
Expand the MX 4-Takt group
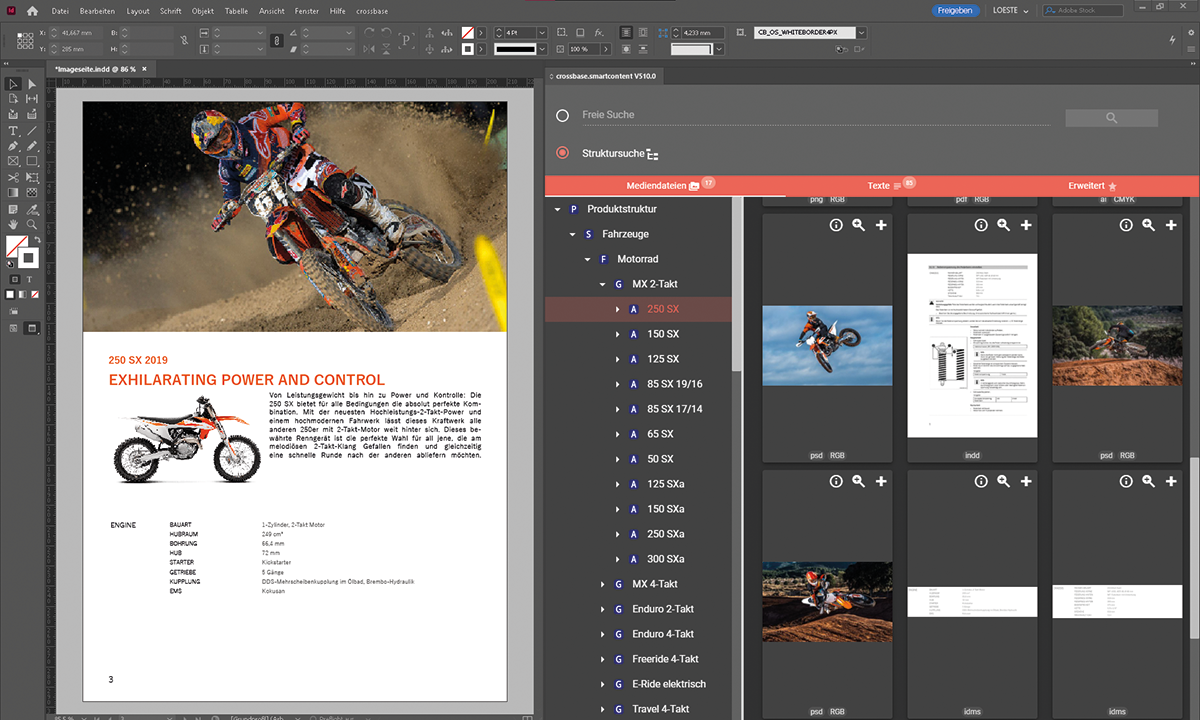pos(603,585)
